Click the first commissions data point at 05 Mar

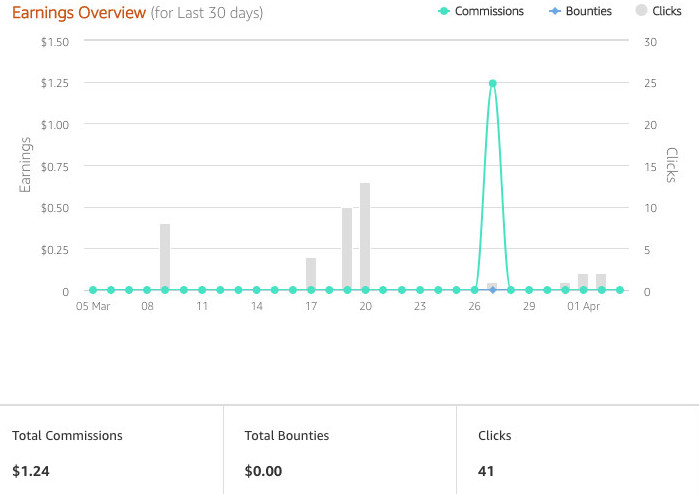click(x=92, y=290)
